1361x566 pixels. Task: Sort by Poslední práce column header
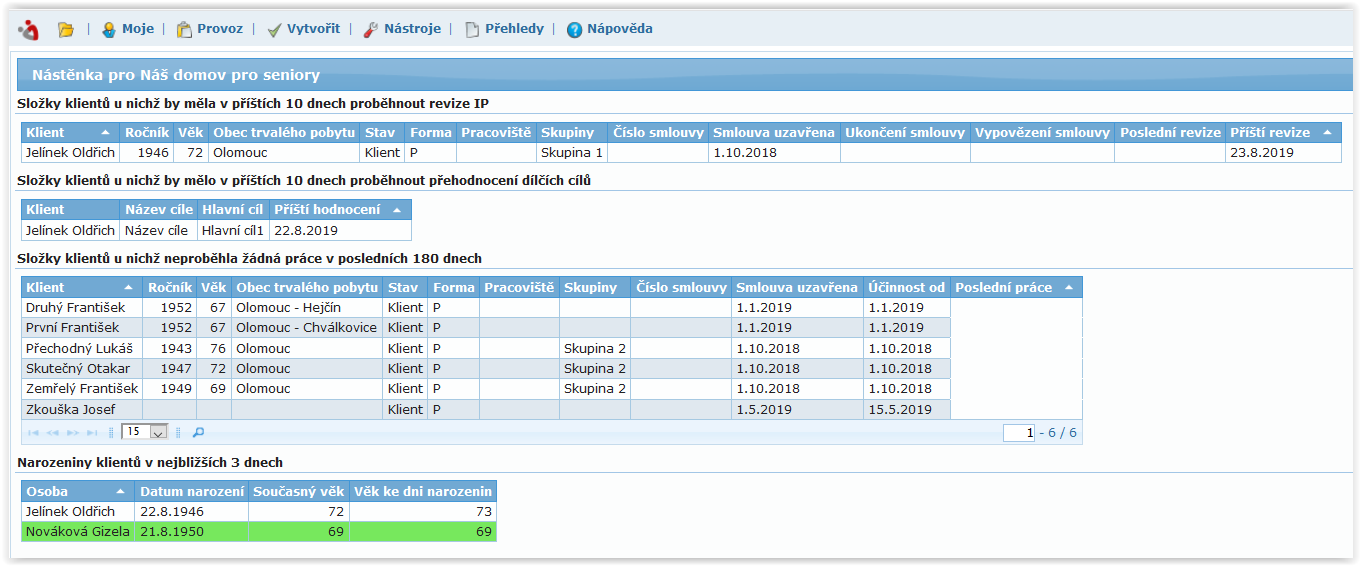(1016, 287)
